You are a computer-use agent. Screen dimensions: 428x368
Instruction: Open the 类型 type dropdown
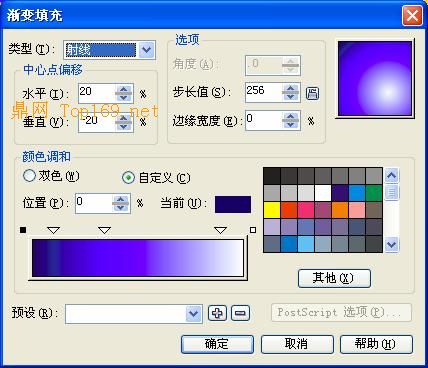(147, 50)
